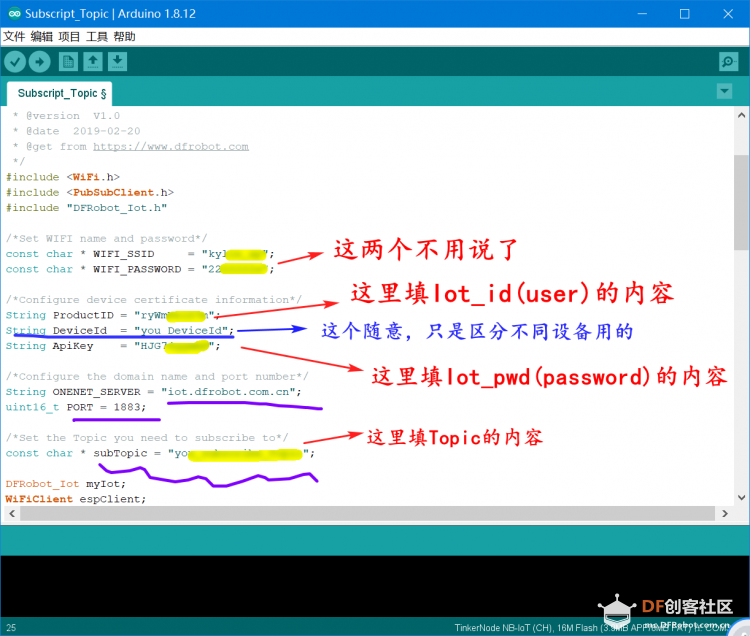Click the Arduino logo in title bar

[x=14, y=13]
